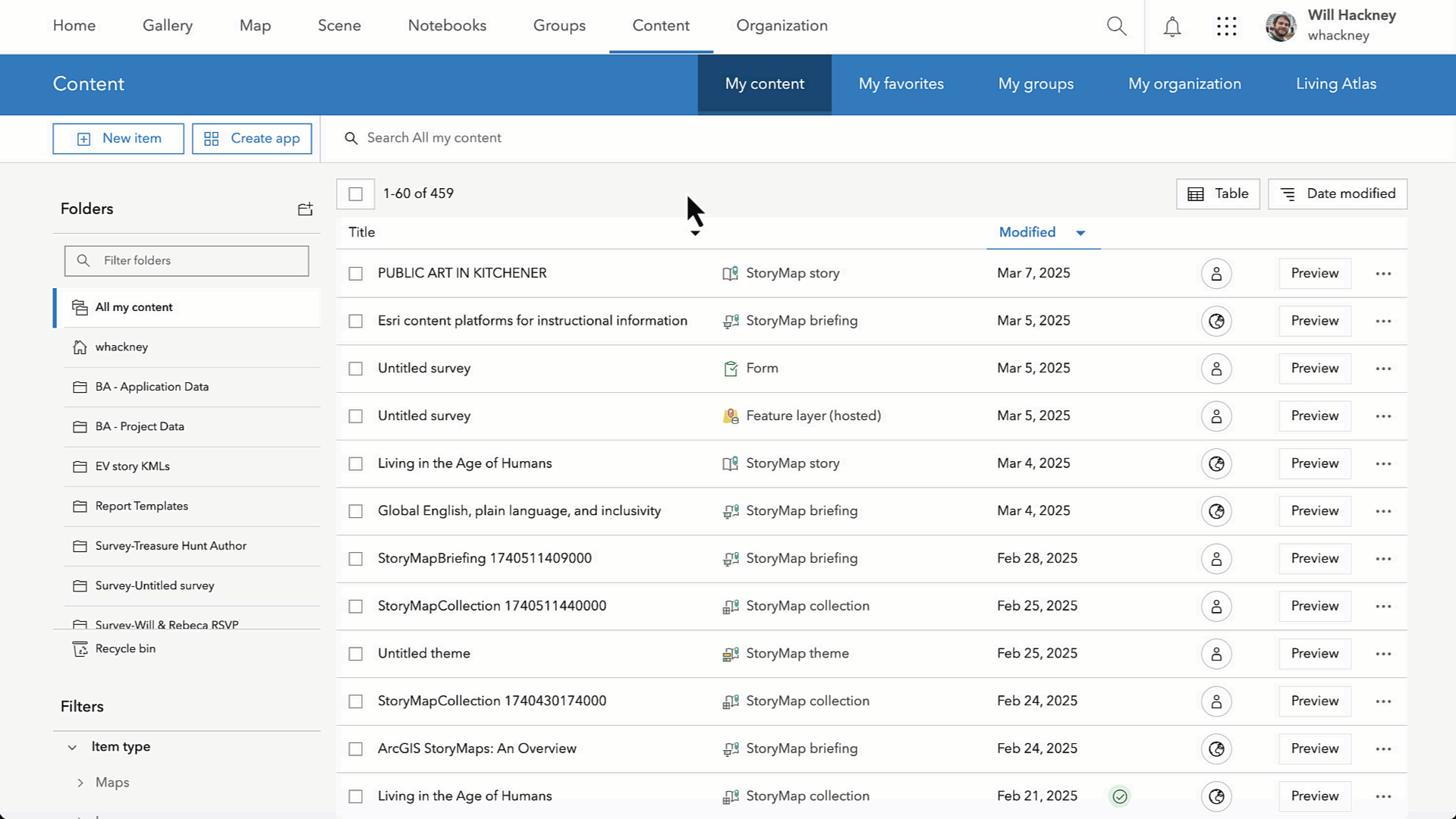Viewport: 1456px width, 819px height.
Task: Expand the Maps filter group
Action: pos(80,782)
